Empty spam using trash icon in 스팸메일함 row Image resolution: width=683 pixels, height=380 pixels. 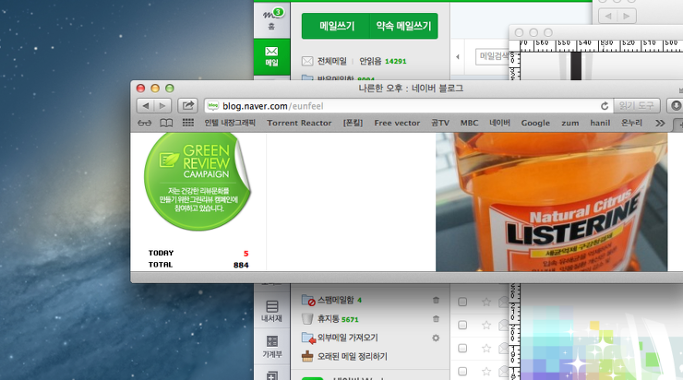(x=436, y=300)
